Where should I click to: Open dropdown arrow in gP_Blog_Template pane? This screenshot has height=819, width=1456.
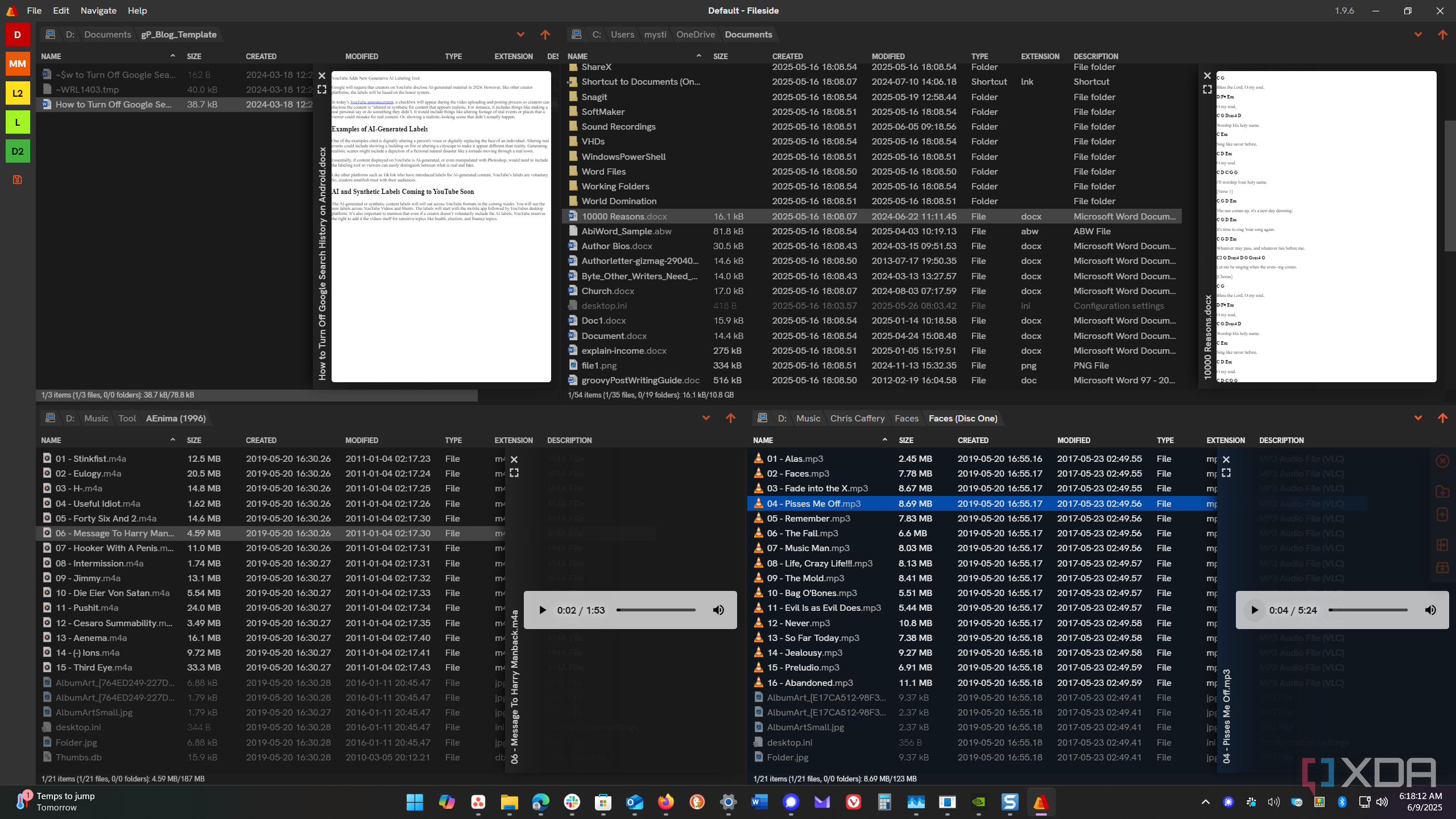pos(520,35)
